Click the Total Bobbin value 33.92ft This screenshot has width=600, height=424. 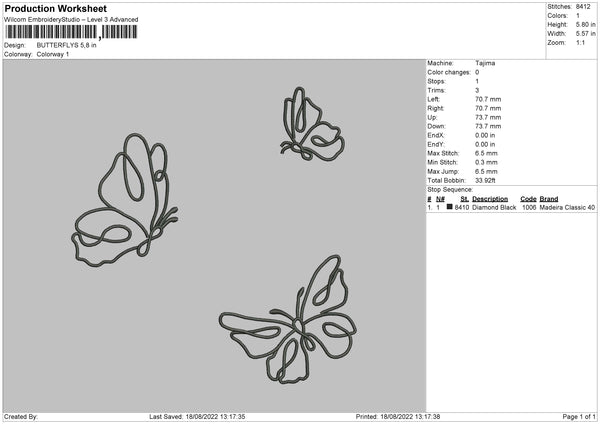tap(485, 180)
